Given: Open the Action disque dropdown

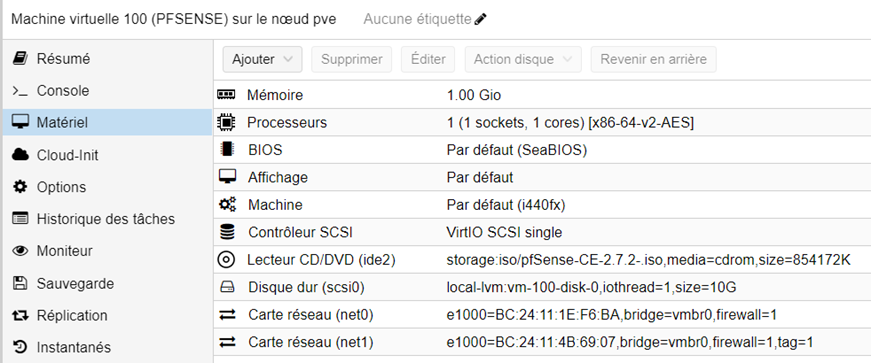Looking at the screenshot, I should (x=523, y=59).
